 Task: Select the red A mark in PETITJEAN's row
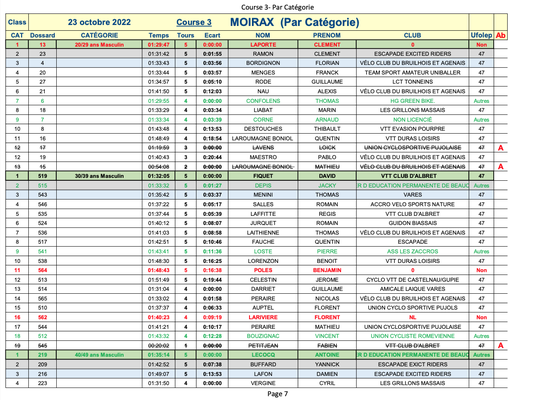[501, 346]
